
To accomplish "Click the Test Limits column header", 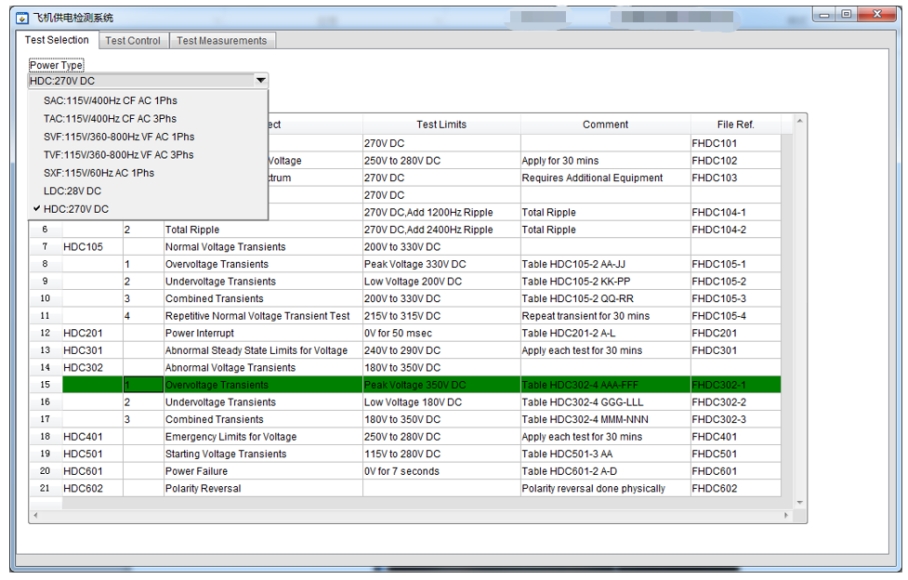I will point(441,124).
